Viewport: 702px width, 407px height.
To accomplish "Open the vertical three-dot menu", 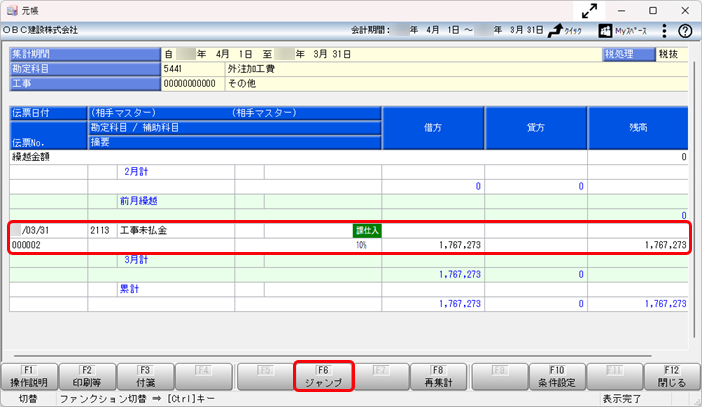I will (664, 31).
